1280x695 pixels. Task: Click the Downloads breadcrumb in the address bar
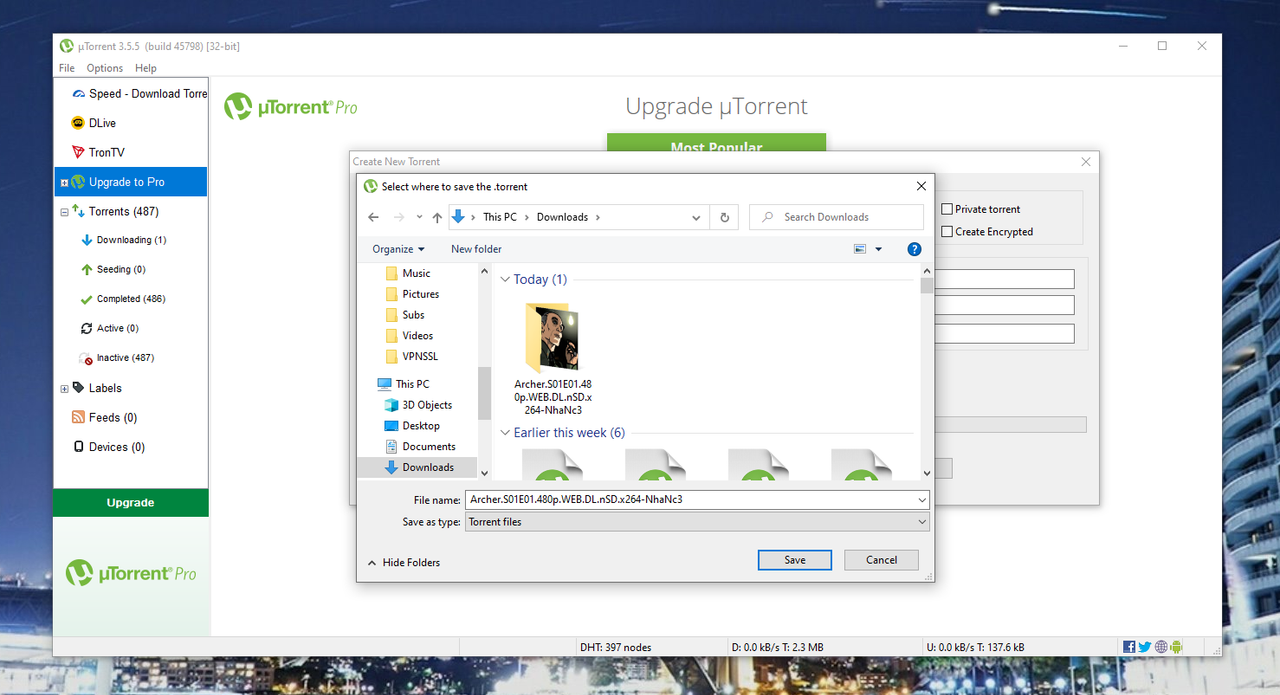click(562, 217)
